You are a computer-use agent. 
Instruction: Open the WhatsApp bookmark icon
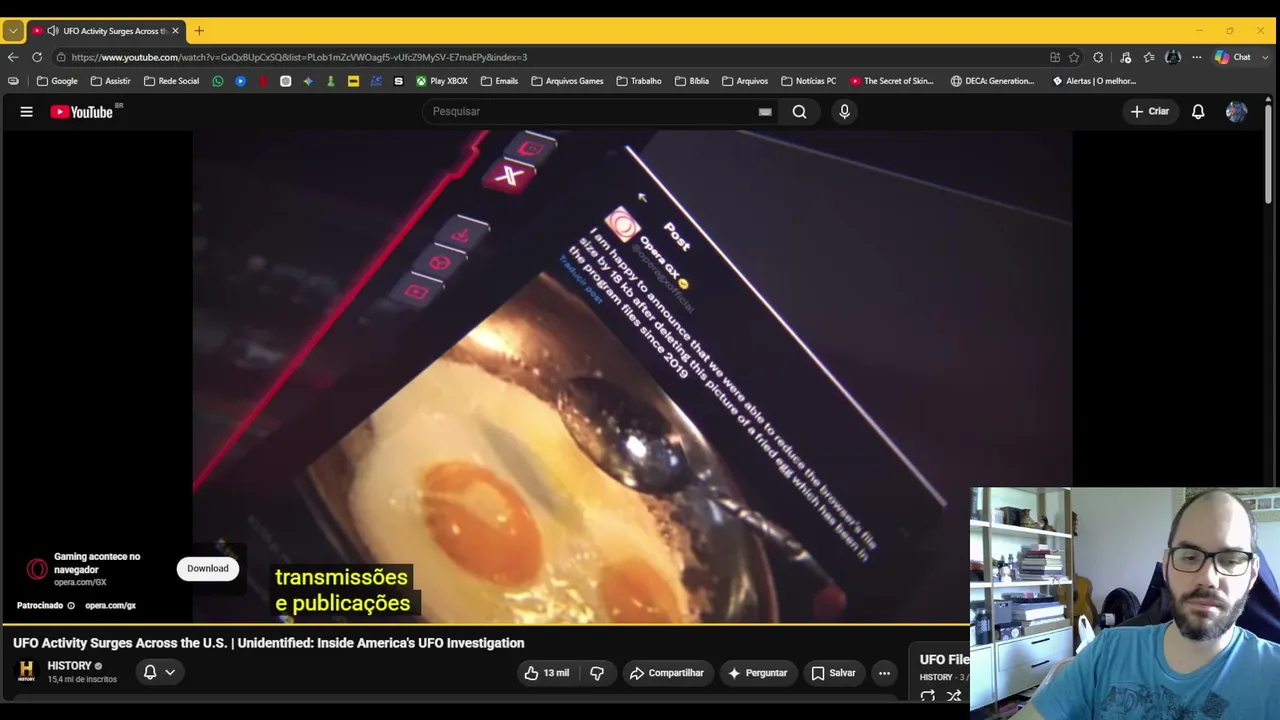pos(218,81)
